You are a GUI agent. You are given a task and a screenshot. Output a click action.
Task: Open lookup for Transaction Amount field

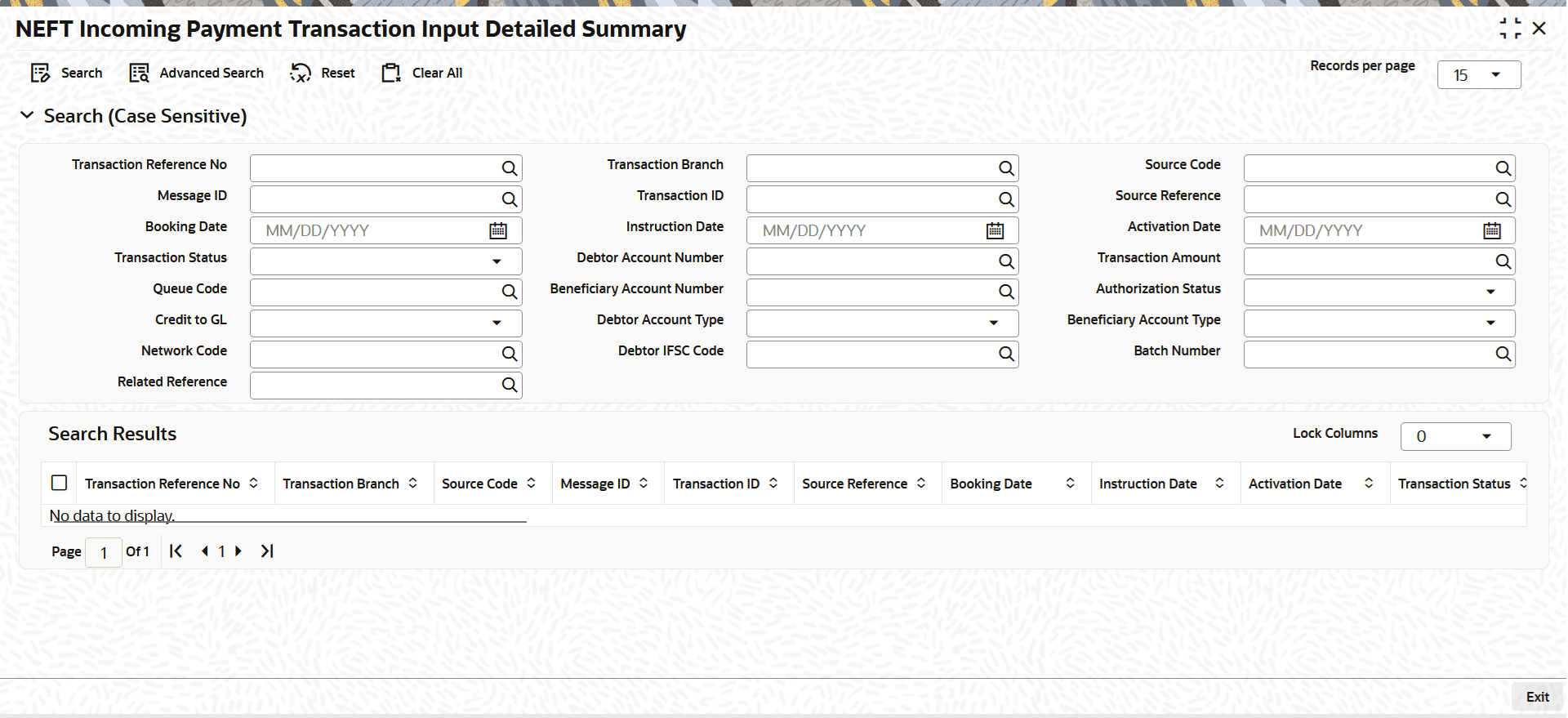tap(1503, 261)
